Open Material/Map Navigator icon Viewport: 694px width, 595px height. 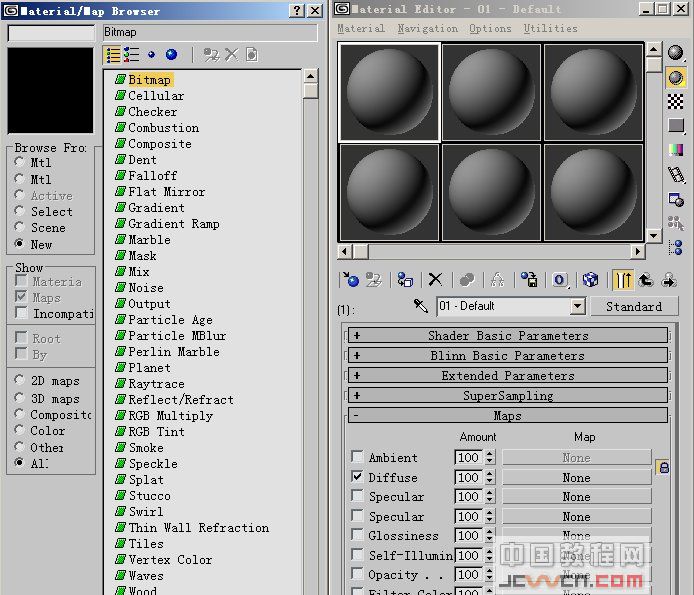pos(675,247)
